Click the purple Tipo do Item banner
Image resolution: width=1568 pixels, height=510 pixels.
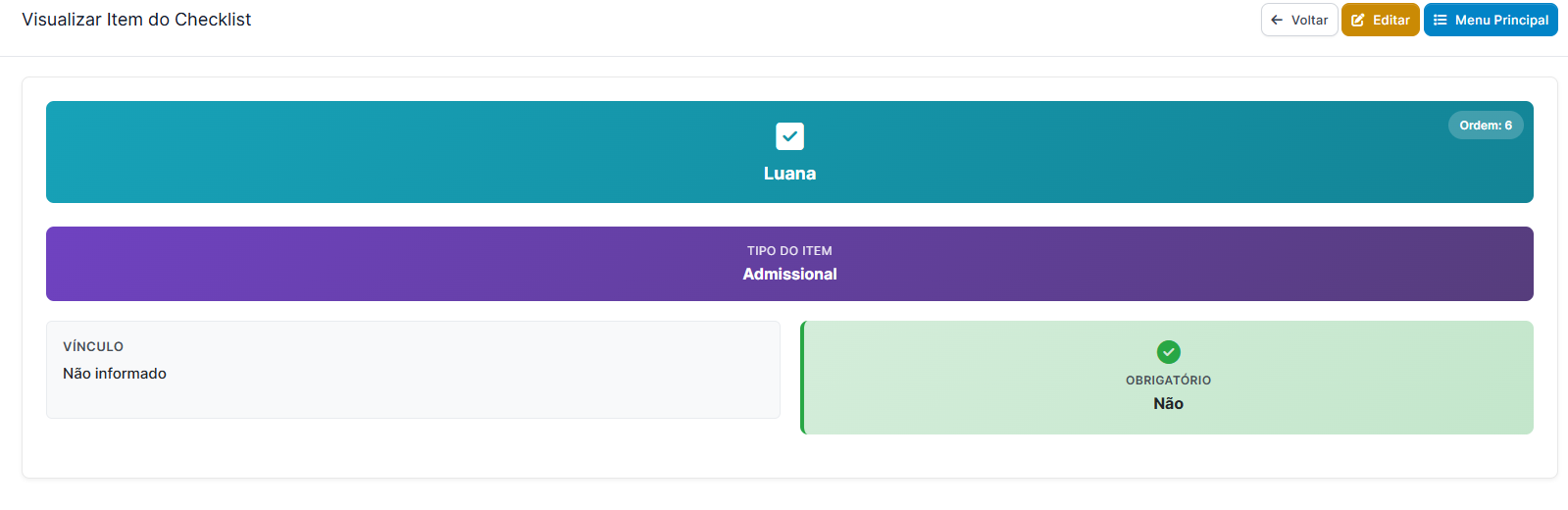tap(789, 264)
